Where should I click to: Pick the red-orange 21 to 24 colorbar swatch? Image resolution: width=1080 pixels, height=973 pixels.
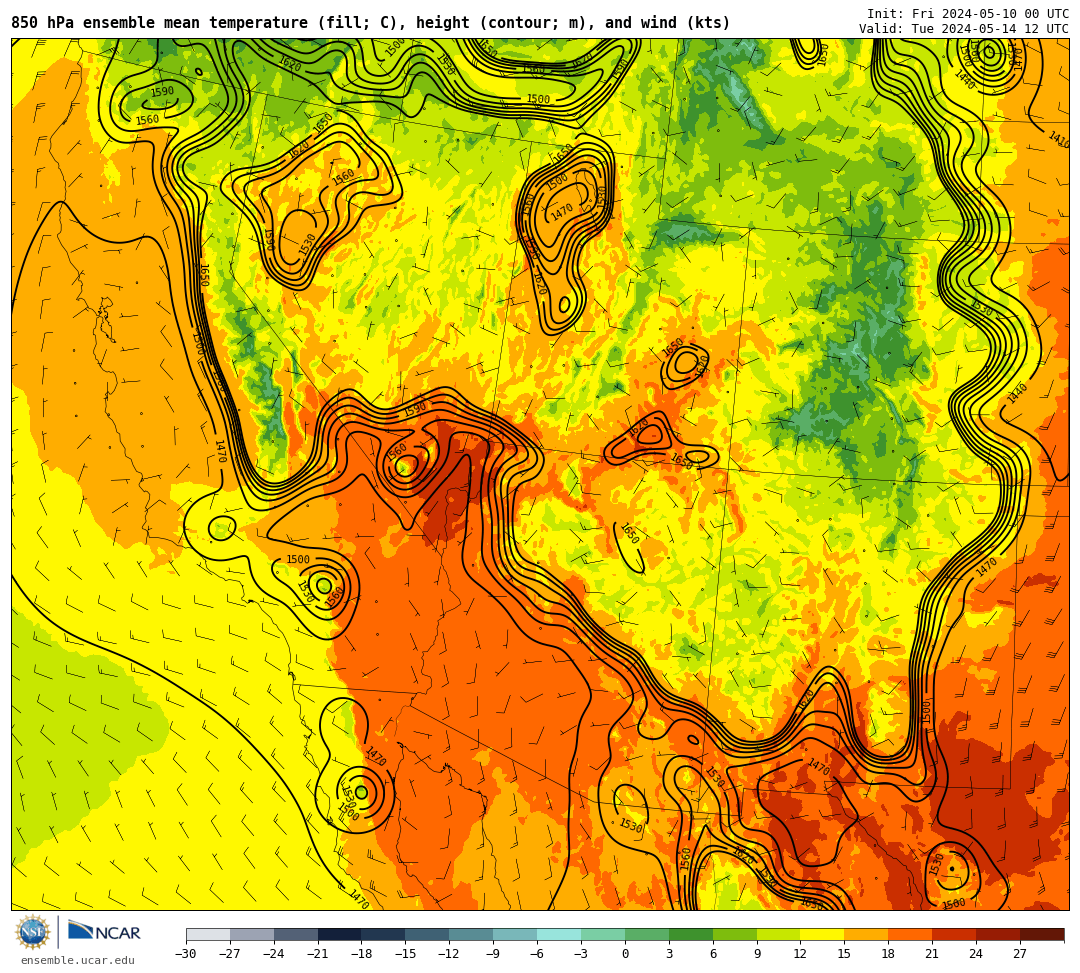(955, 934)
